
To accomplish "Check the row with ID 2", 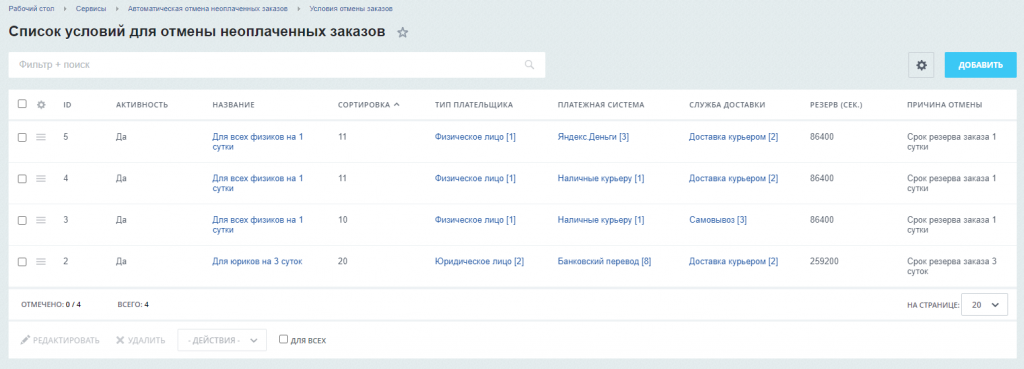I will pyautogui.click(x=22, y=261).
